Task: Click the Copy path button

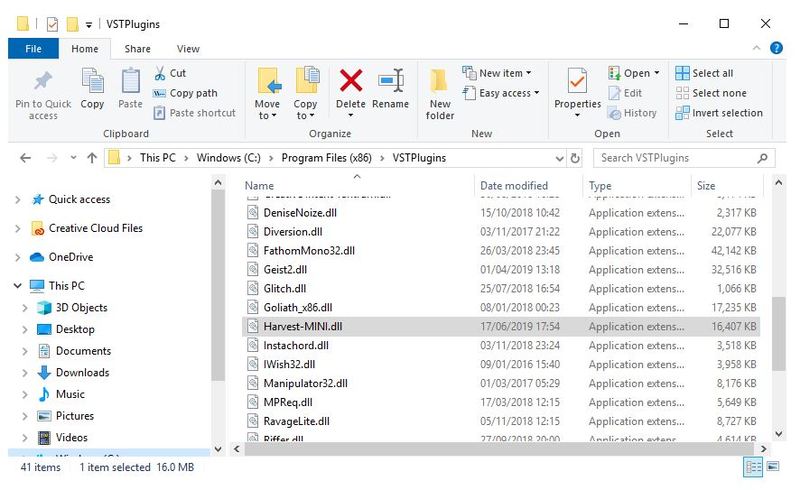Action: click(185, 93)
